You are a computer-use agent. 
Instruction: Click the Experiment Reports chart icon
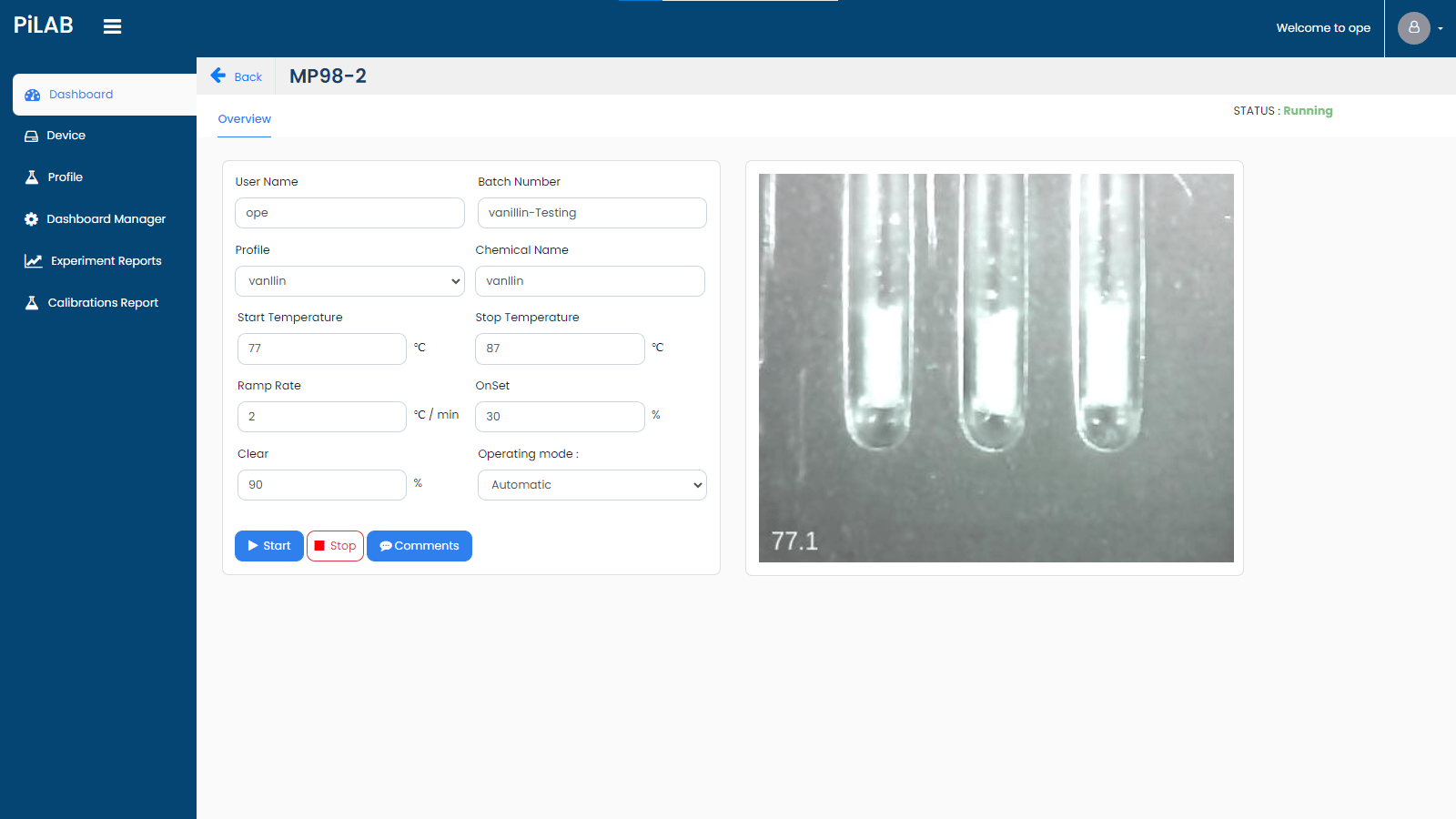tap(34, 261)
